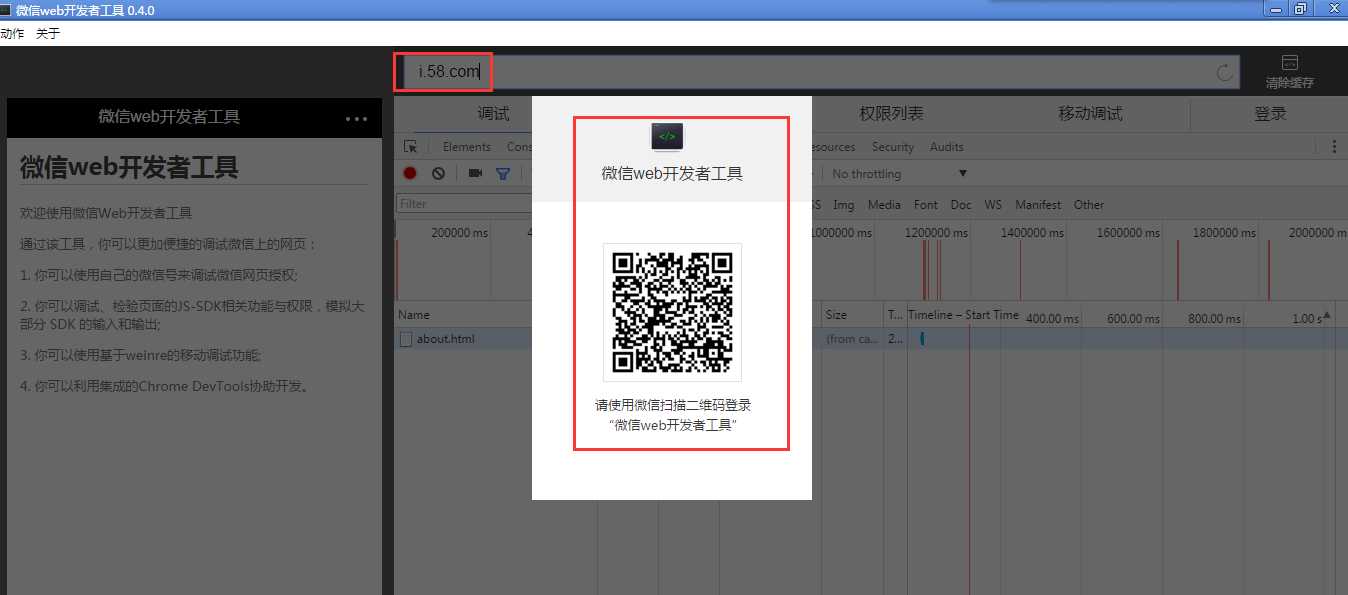Sort by the Name column header
The image size is (1348, 595).
point(414,315)
